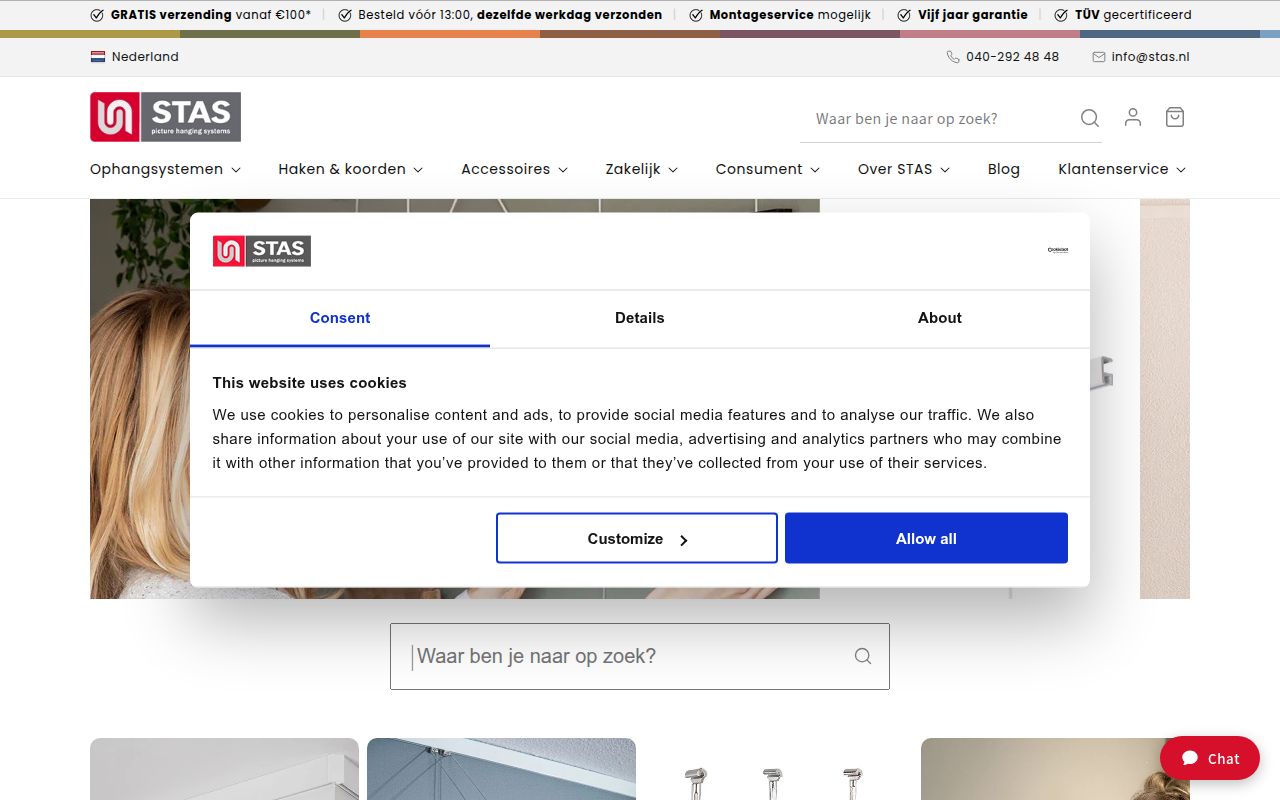Viewport: 1280px width, 800px height.
Task: Click the checkmark icon beside GRATIS verzending
Action: coord(97,15)
